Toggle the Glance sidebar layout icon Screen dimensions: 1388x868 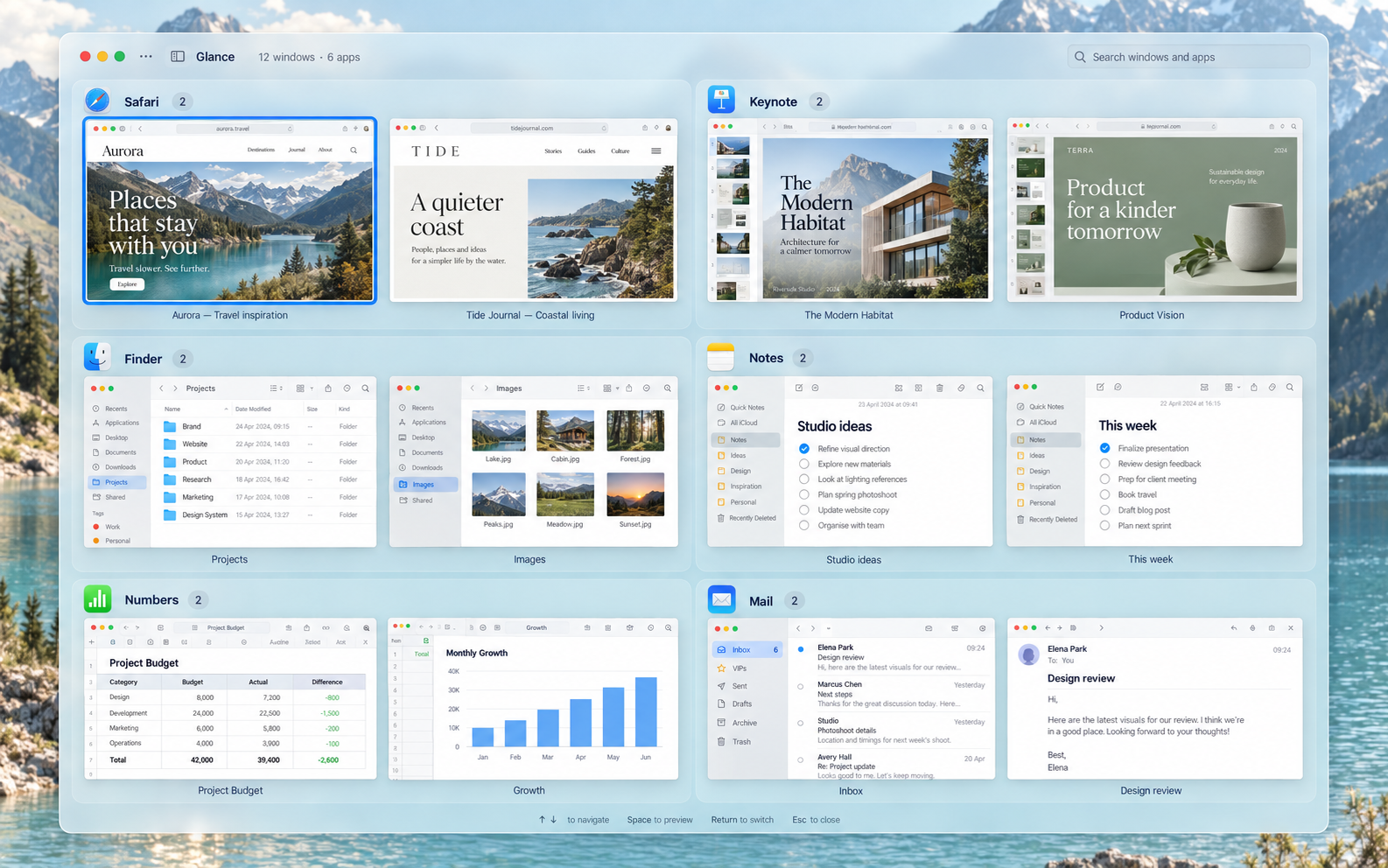click(178, 56)
